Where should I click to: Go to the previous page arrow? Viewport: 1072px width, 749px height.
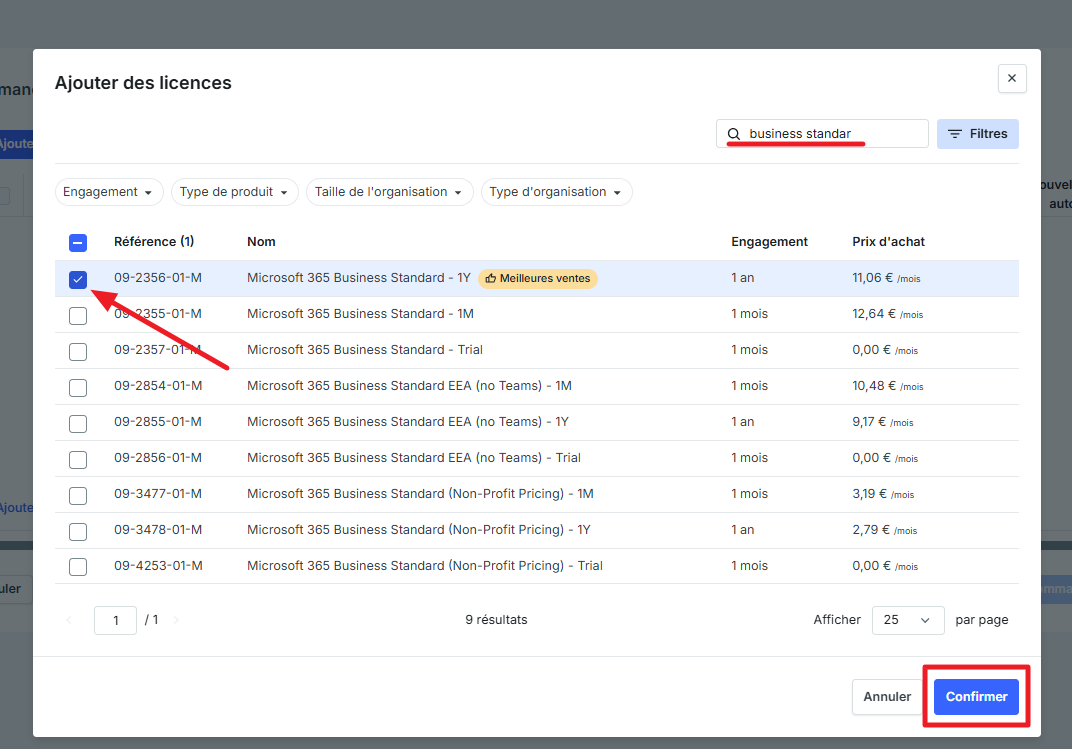coord(69,621)
